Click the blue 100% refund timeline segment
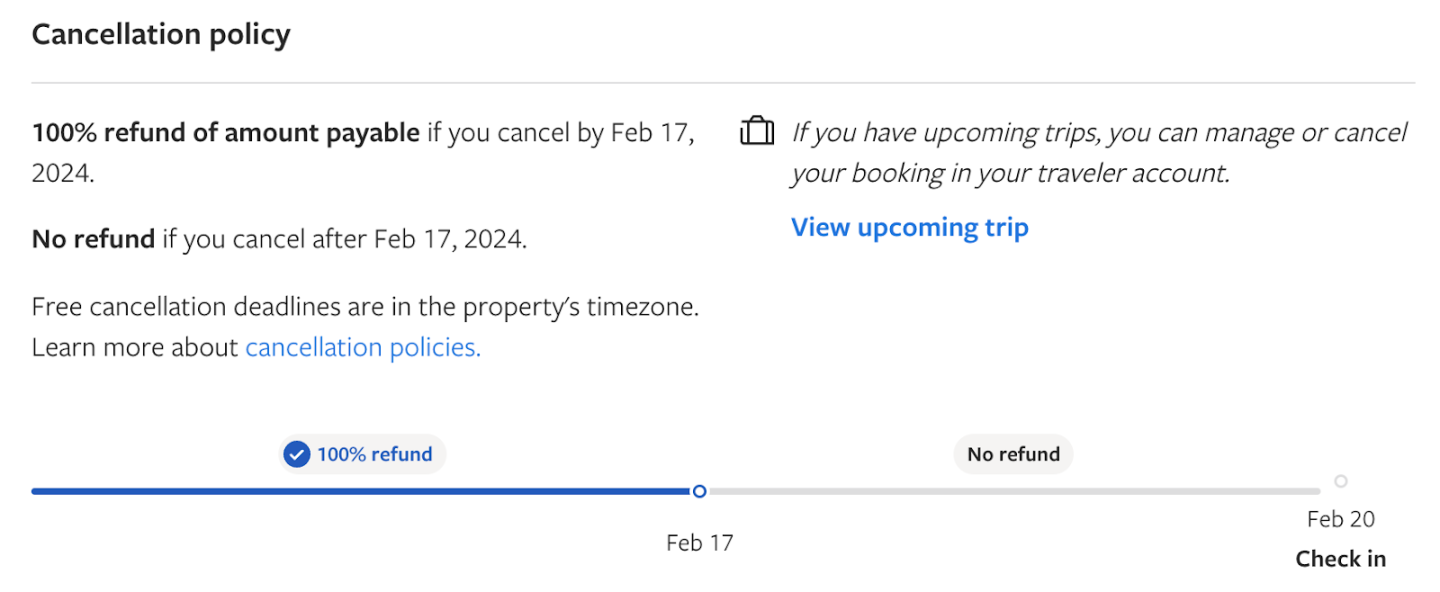The image size is (1440, 592). tap(360, 491)
